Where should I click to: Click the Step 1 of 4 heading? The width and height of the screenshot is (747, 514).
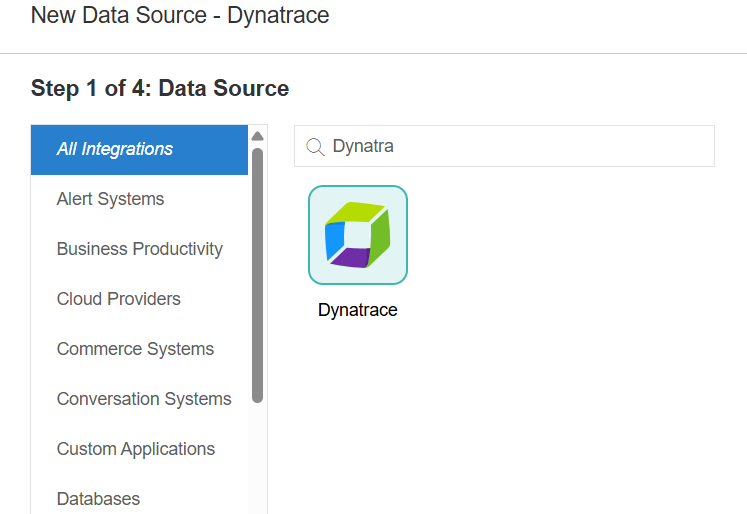pos(160,88)
